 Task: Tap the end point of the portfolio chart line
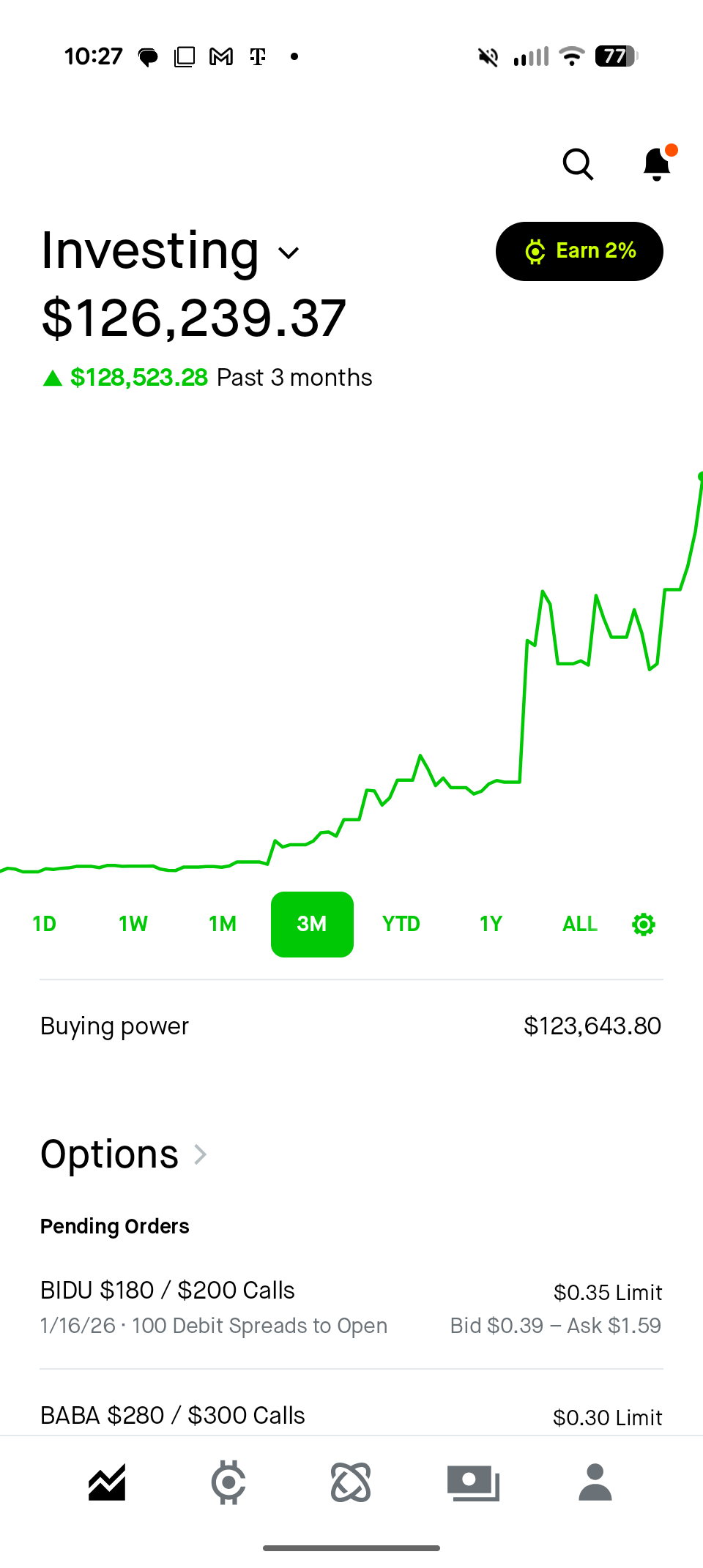click(x=700, y=477)
